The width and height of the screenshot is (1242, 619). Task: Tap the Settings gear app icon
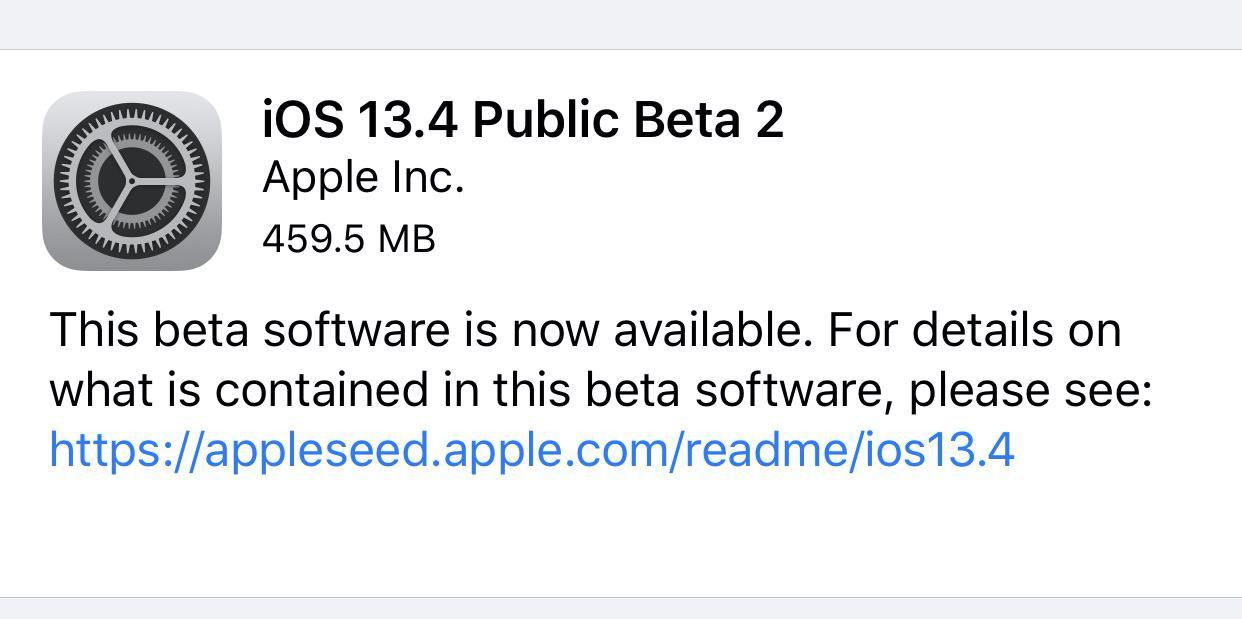pos(131,181)
